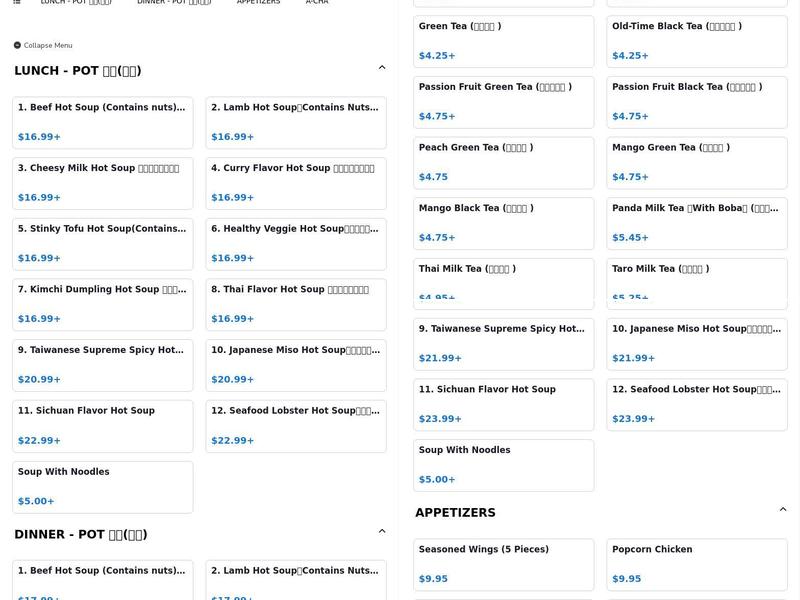This screenshot has width=800, height=600.
Task: Collapse the LUNCH - POT section chevron
Action: pyautogui.click(x=381, y=68)
